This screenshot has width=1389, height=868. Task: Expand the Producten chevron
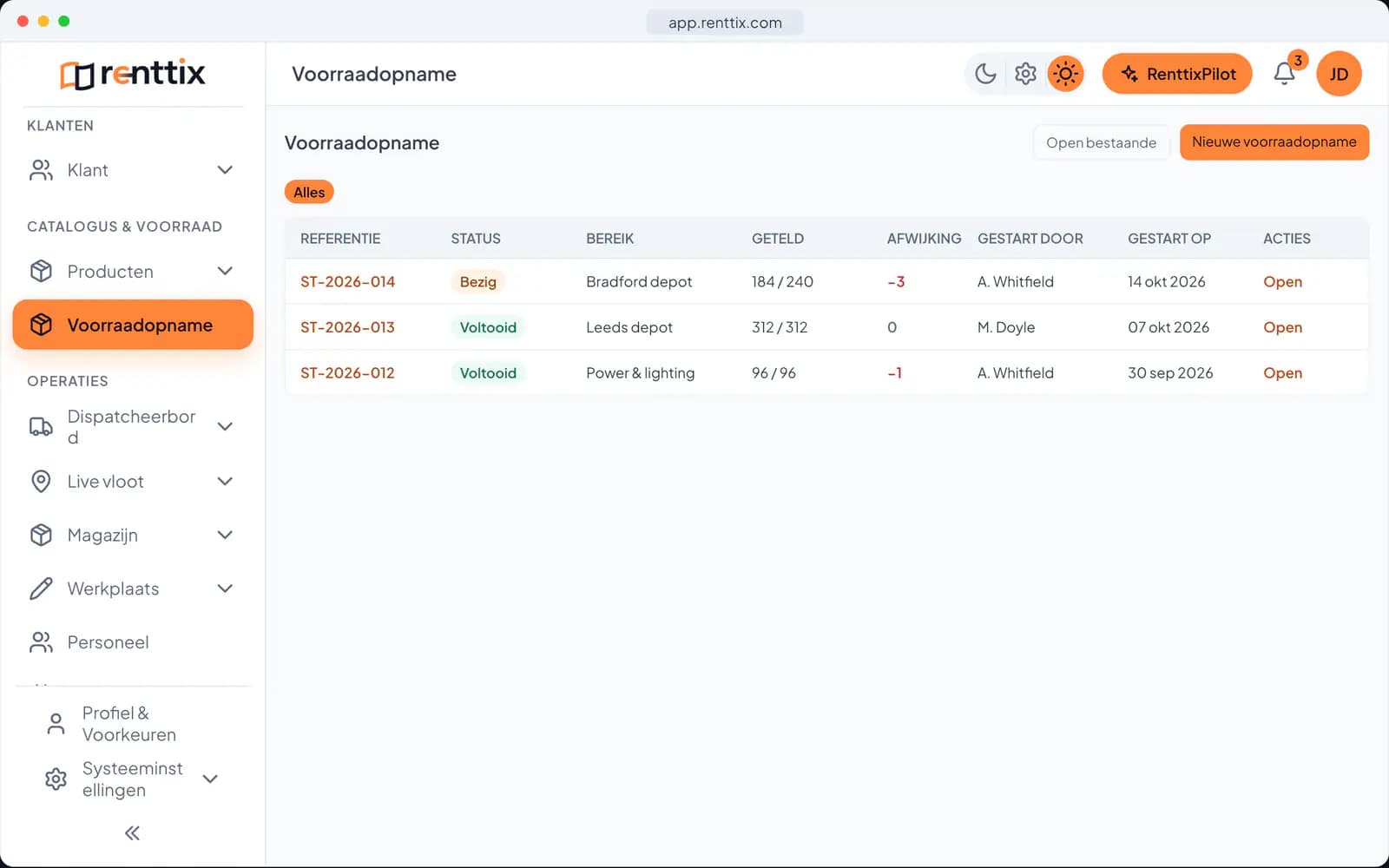coord(225,272)
